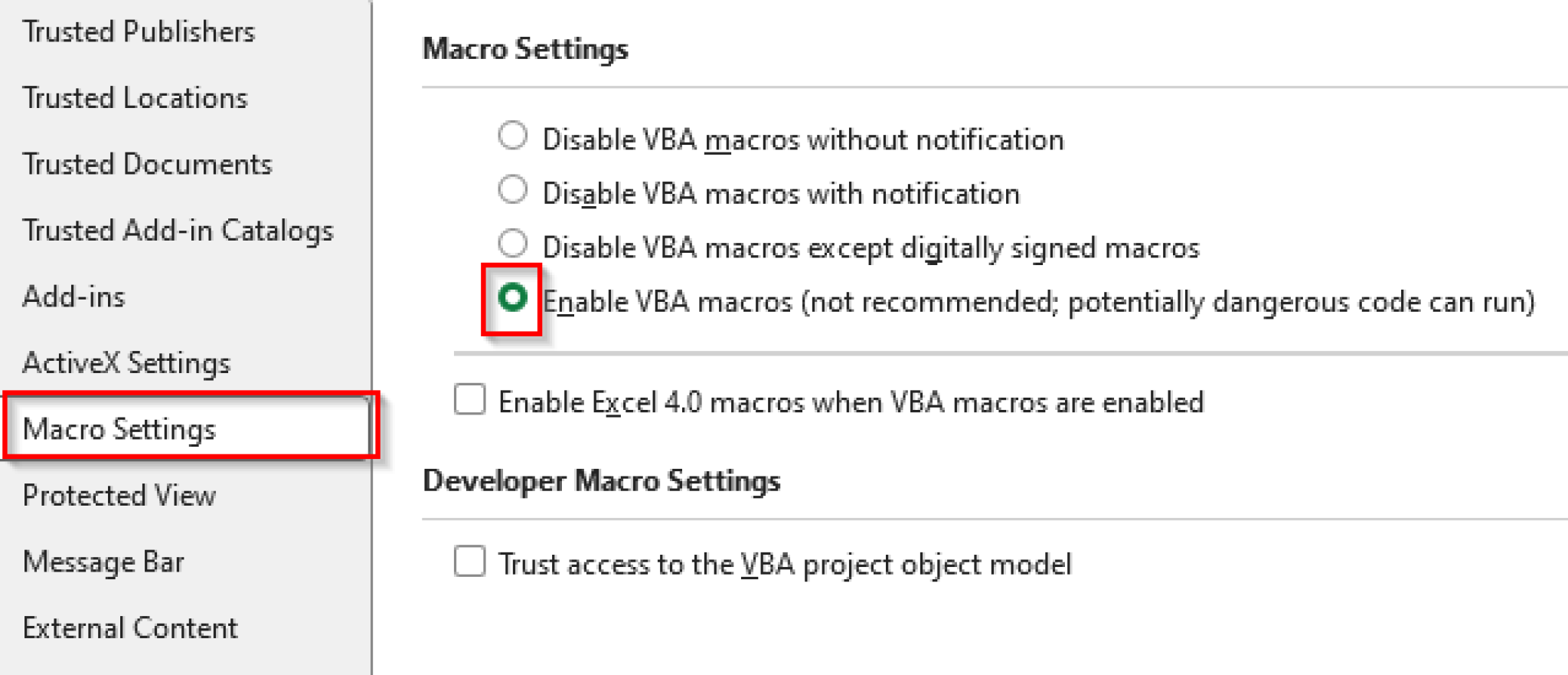Click the Excel 4.0 macros label text

point(850,401)
